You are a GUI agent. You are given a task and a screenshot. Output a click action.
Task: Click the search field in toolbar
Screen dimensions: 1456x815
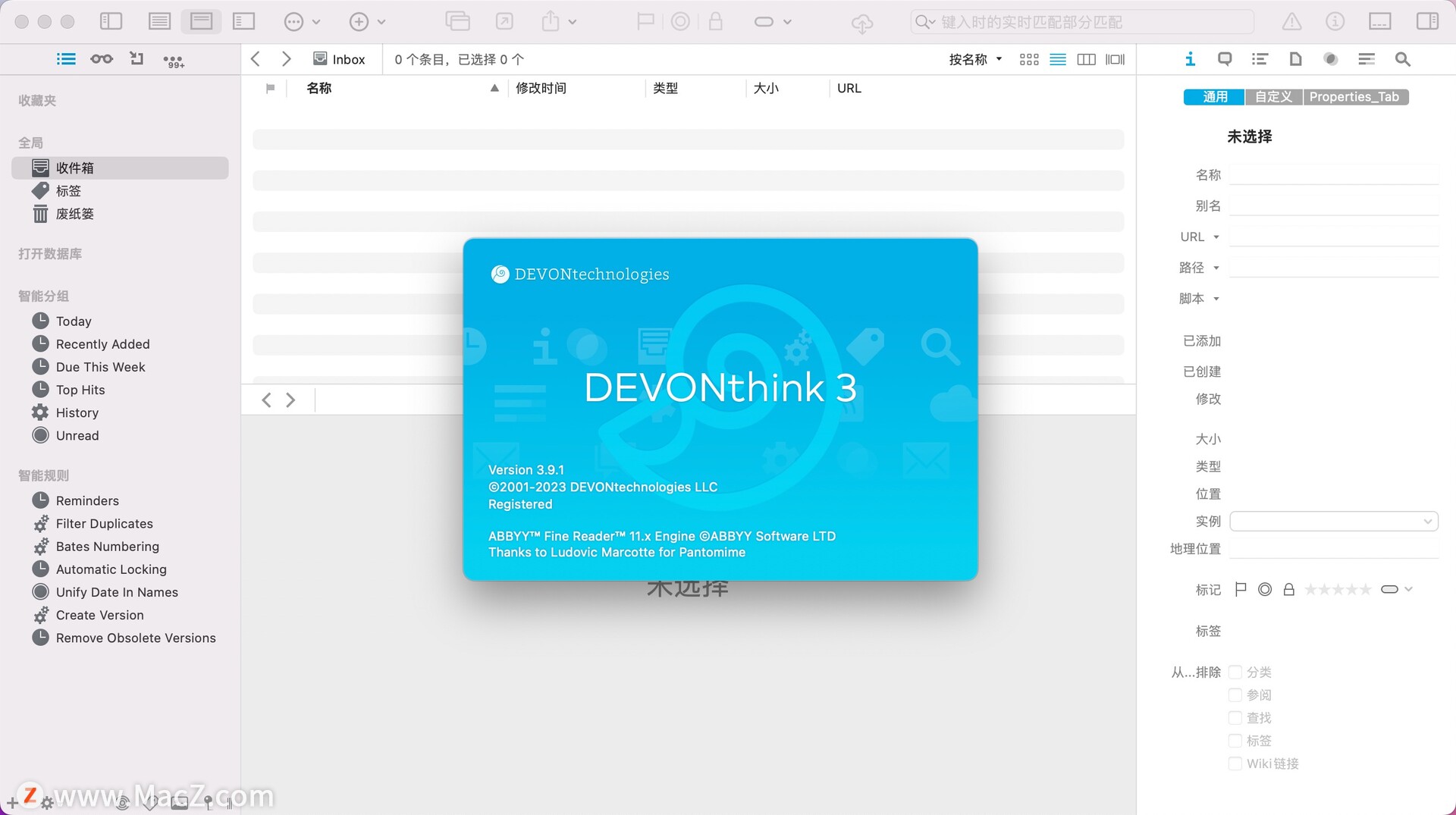1082,22
